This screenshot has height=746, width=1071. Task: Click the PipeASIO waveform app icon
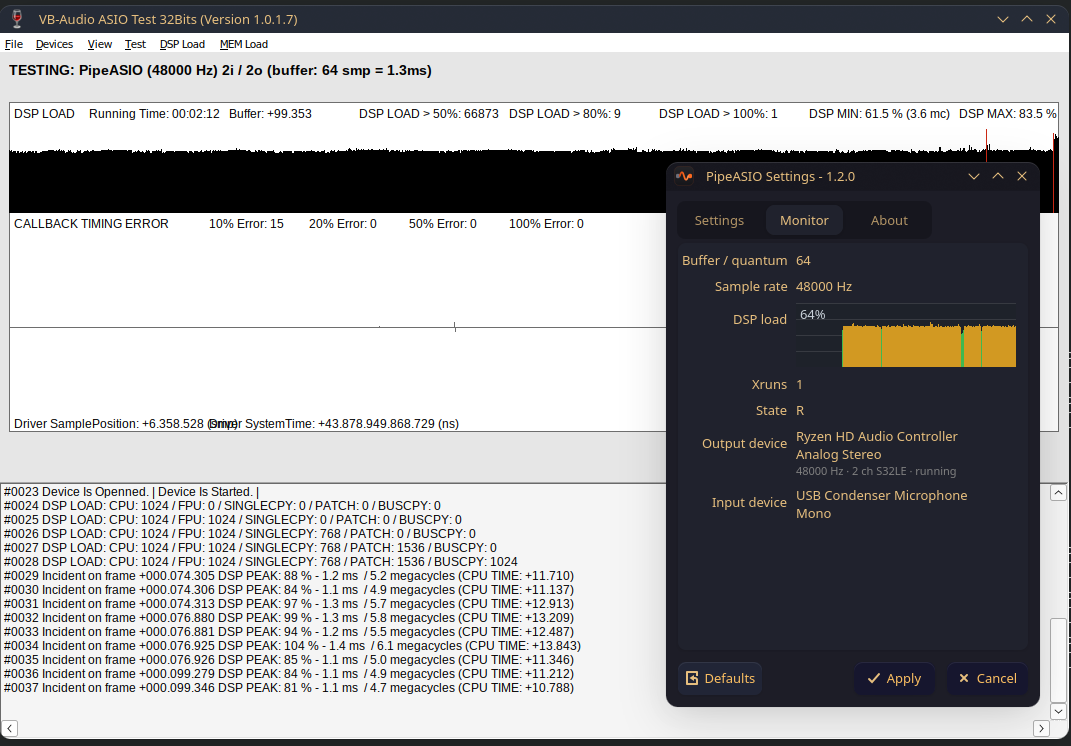coord(684,176)
